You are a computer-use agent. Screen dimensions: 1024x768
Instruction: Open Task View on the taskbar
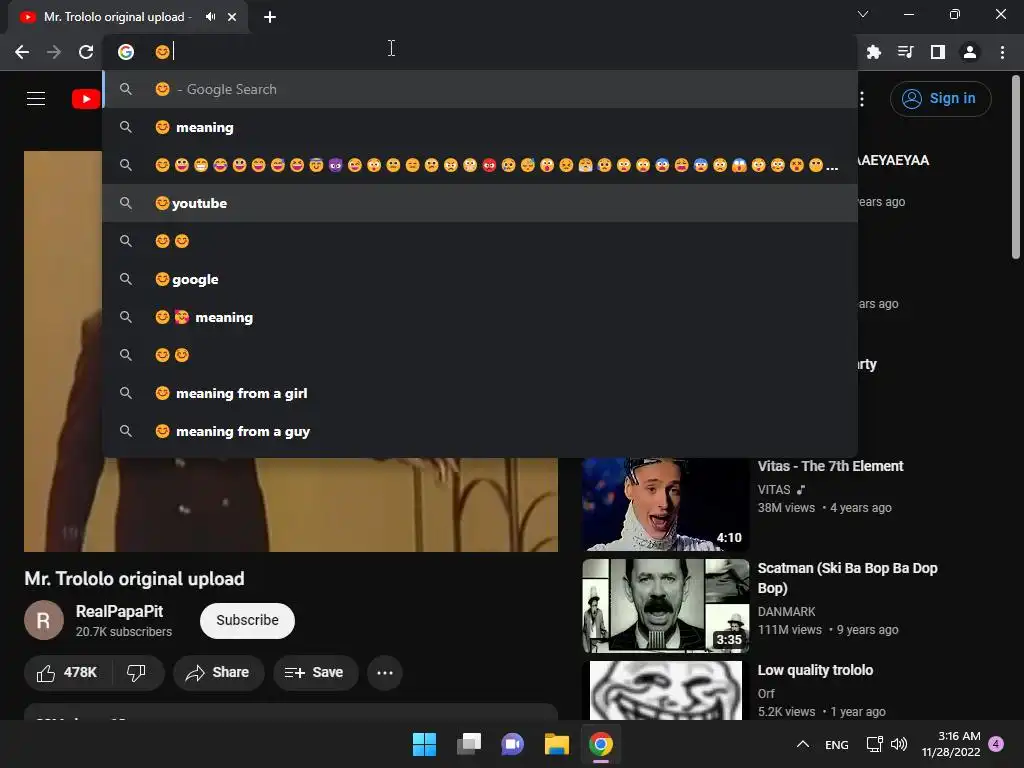pos(469,744)
